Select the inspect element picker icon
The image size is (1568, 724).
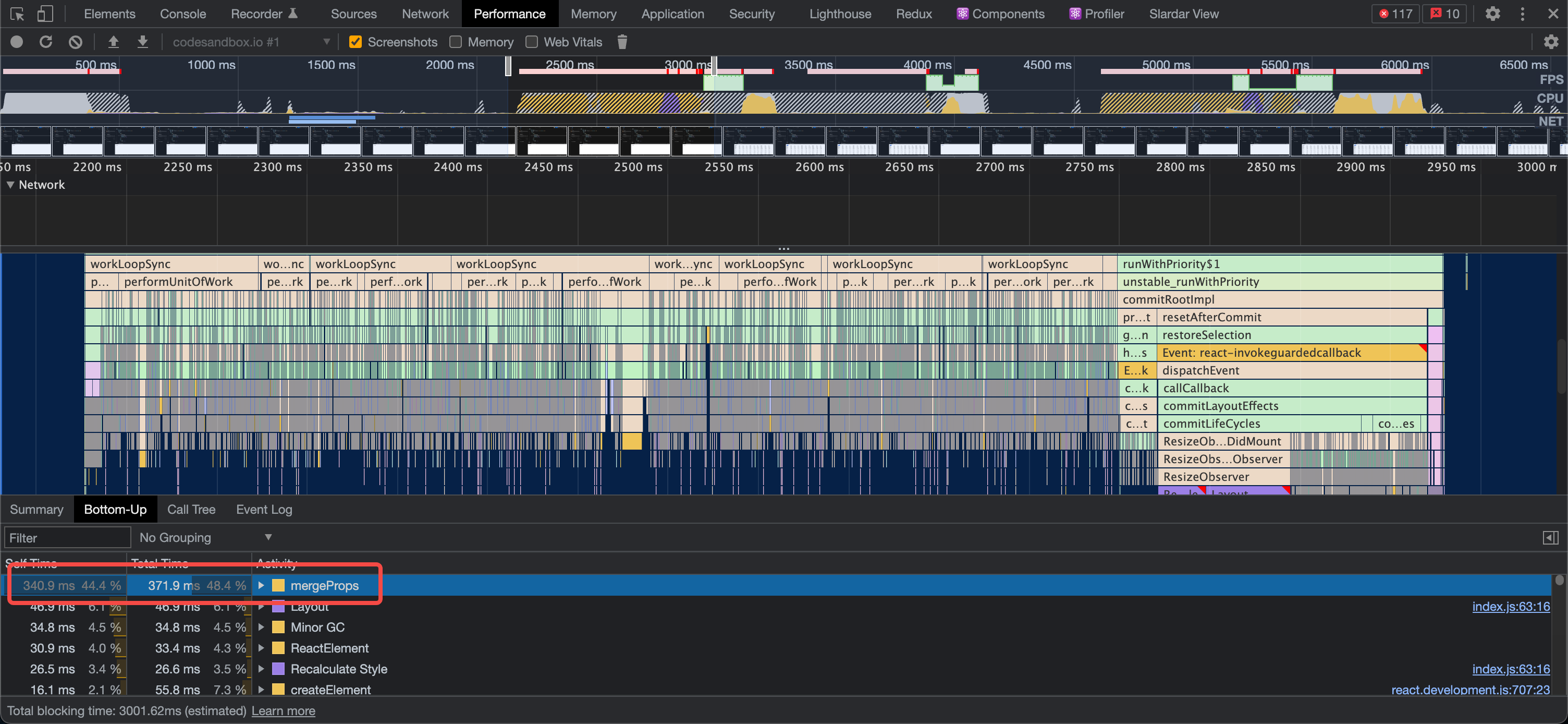[17, 14]
